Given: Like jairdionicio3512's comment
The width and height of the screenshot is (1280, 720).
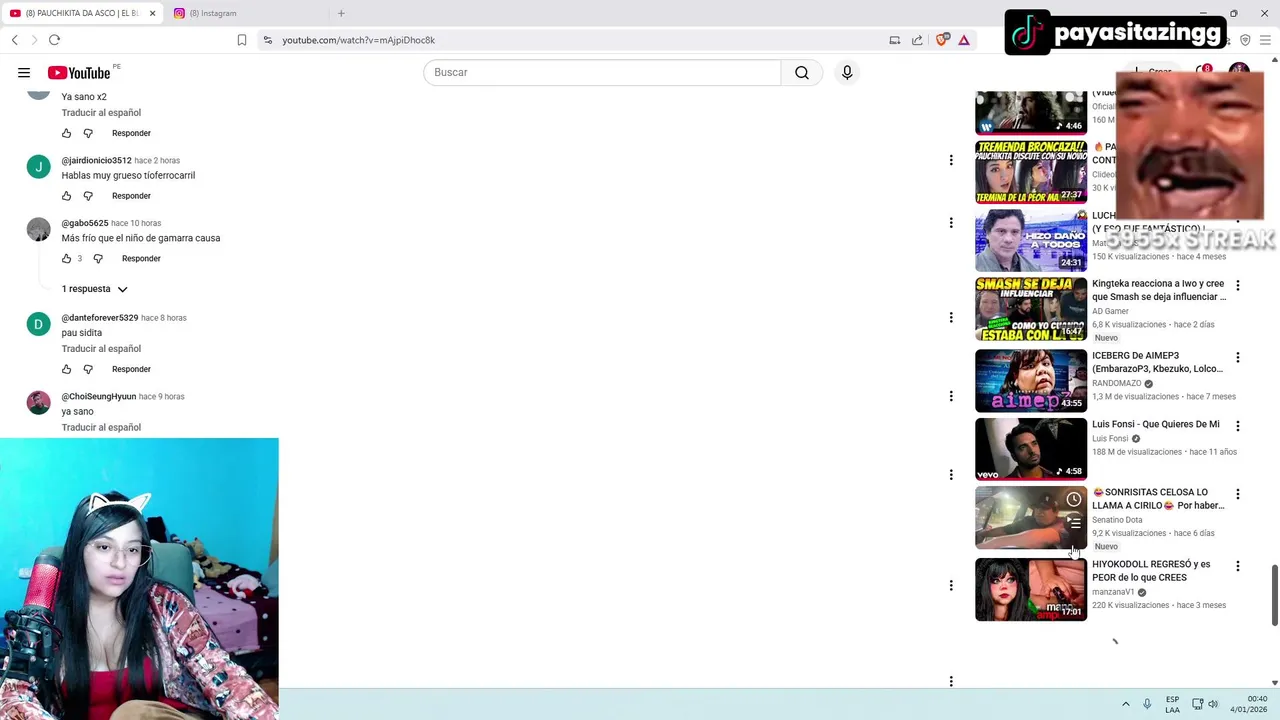Looking at the screenshot, I should [67, 196].
